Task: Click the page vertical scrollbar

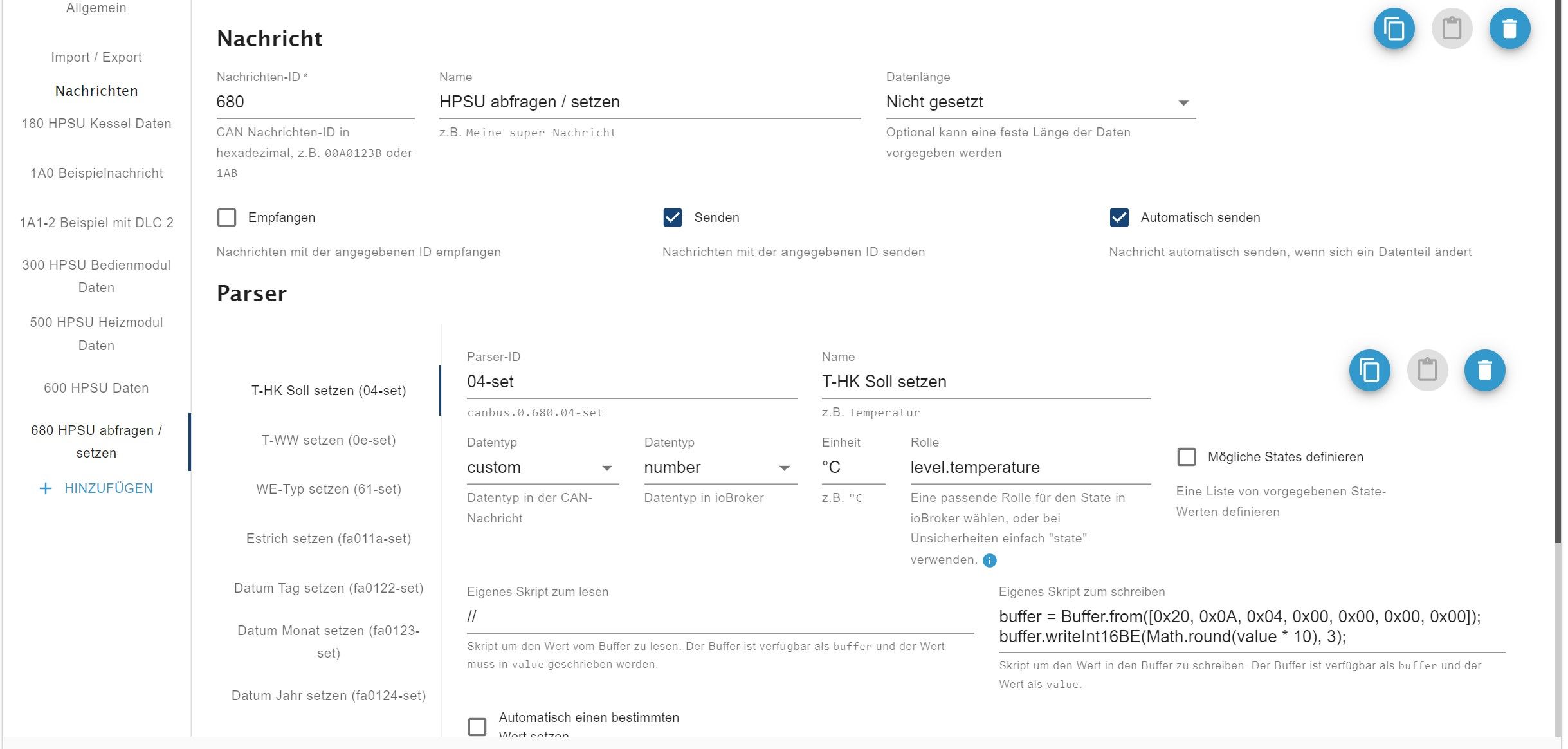Action: pos(1558,270)
